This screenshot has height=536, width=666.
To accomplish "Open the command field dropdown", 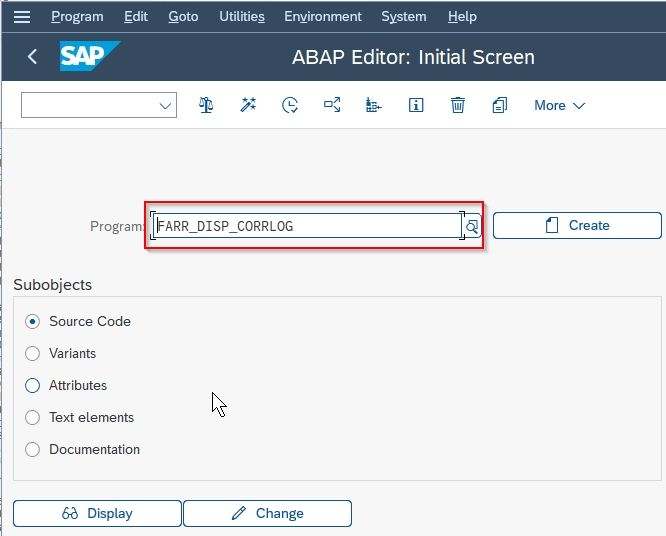I will (x=165, y=105).
